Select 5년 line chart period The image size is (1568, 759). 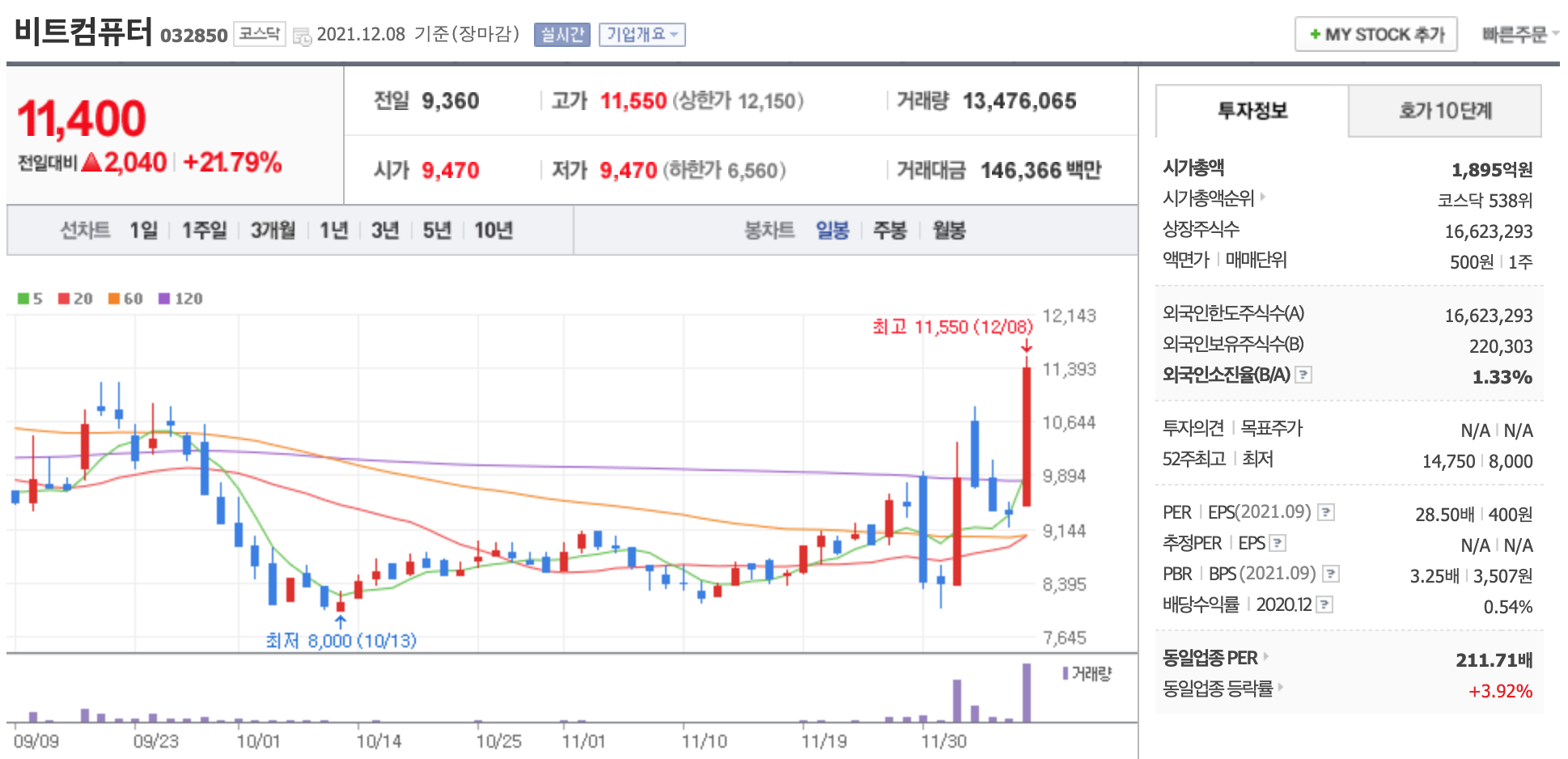pos(437,231)
